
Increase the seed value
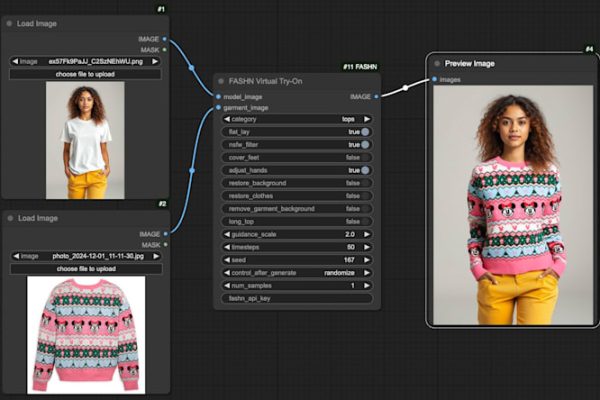[367, 260]
